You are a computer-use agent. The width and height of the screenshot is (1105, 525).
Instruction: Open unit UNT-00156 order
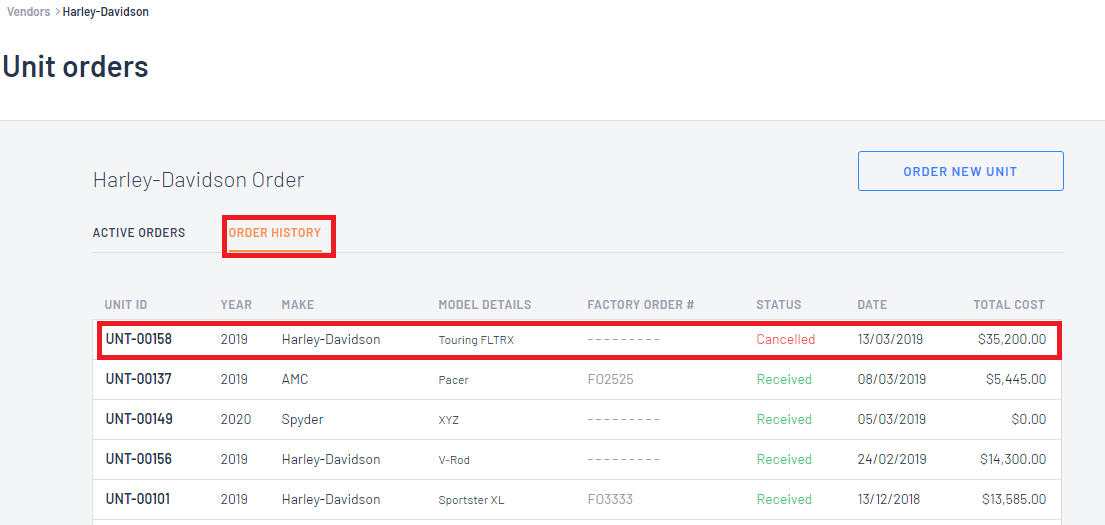[577, 459]
